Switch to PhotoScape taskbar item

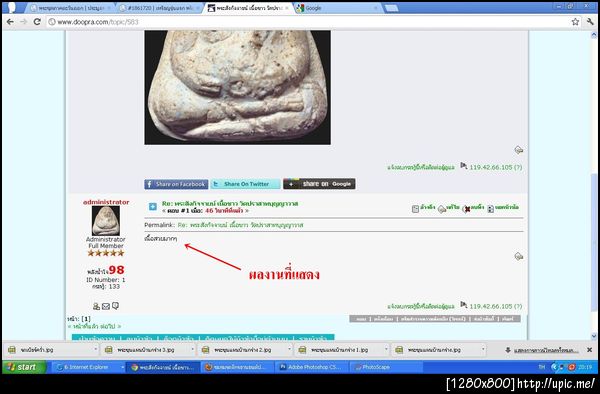coord(386,367)
